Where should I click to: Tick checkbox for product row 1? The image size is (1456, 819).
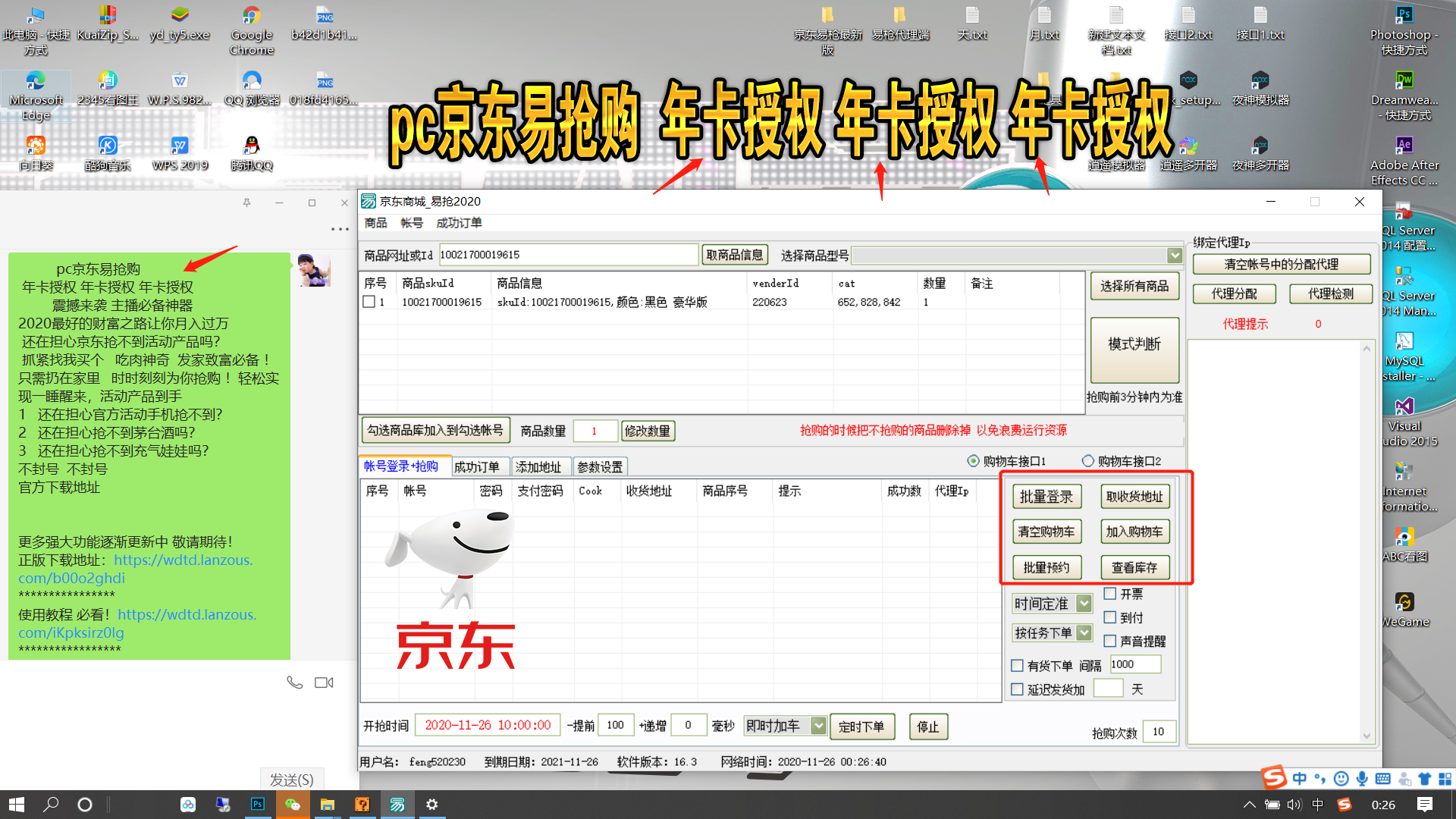point(369,302)
